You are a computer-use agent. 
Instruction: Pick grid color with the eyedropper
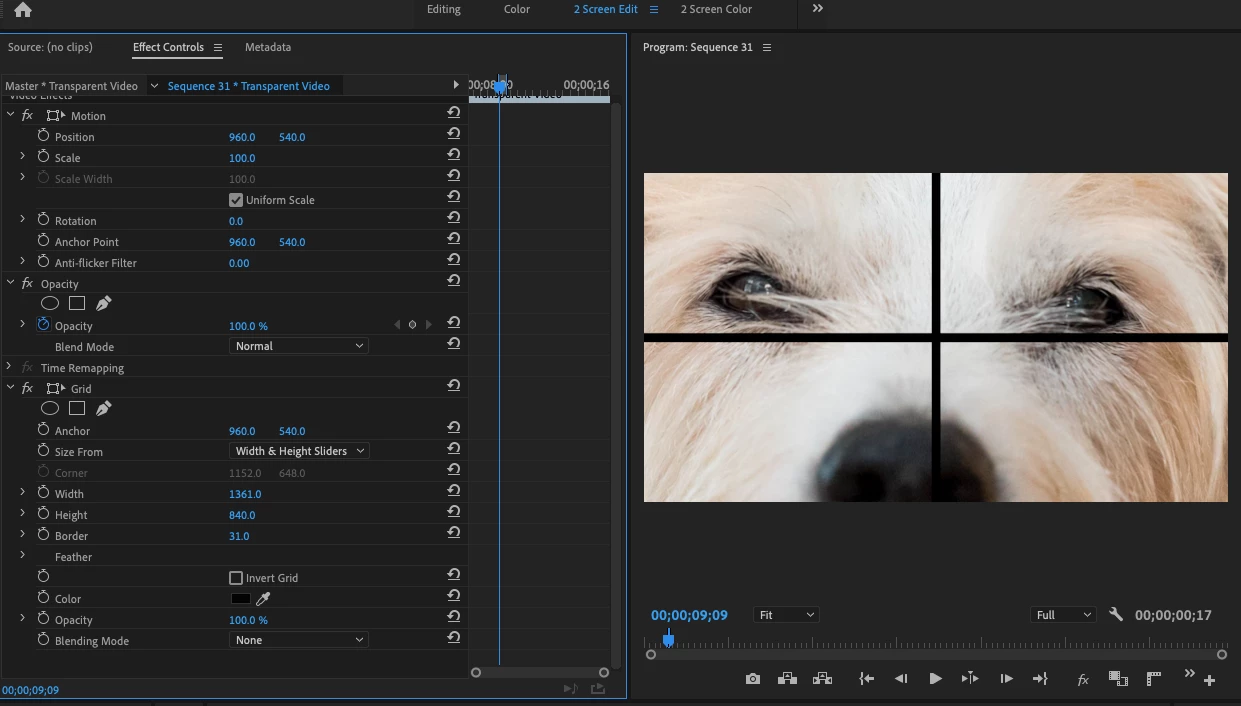click(264, 599)
